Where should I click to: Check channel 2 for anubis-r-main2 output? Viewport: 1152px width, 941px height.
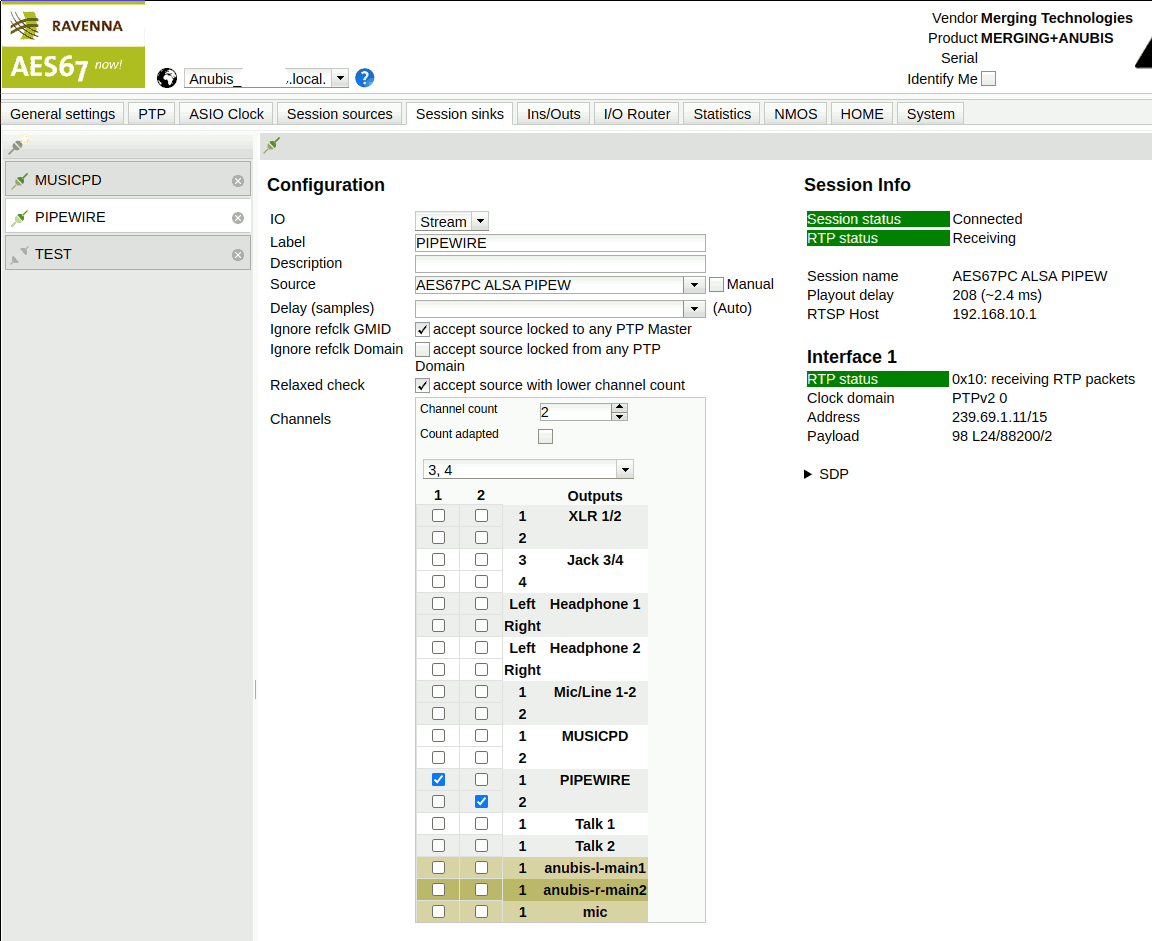tap(481, 890)
